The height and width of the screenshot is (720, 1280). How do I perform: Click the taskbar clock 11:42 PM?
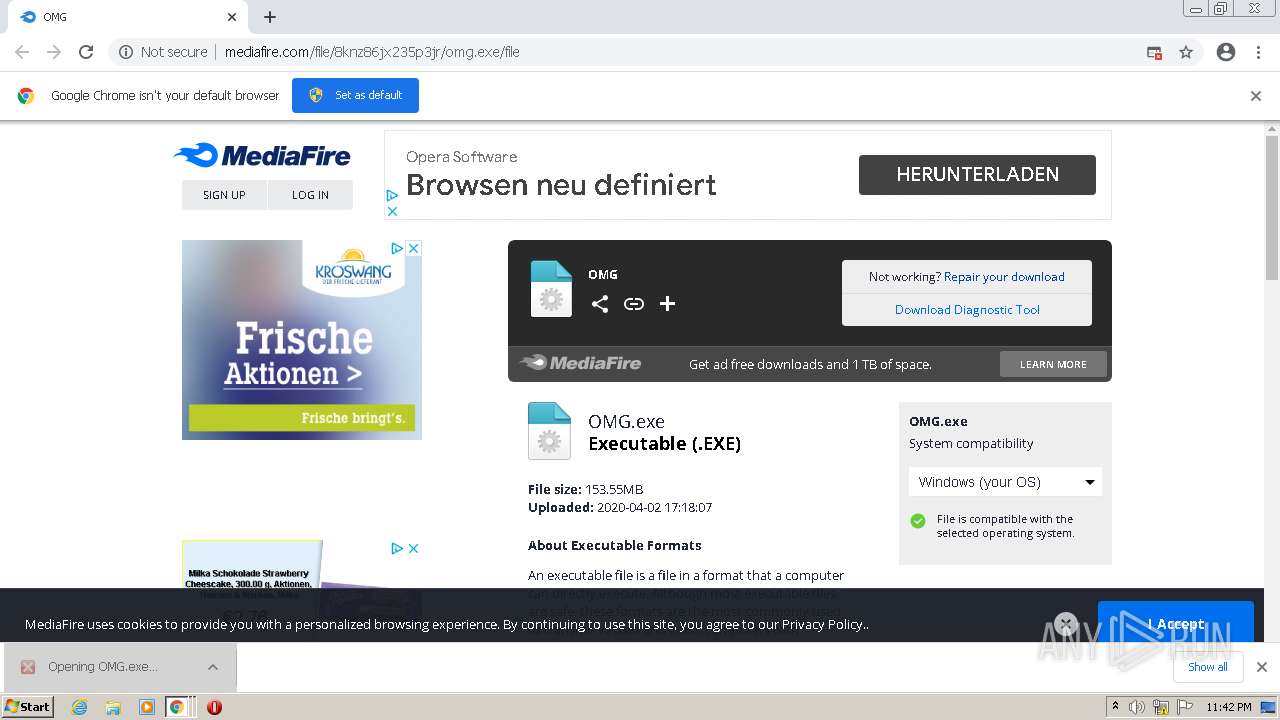coord(1229,707)
